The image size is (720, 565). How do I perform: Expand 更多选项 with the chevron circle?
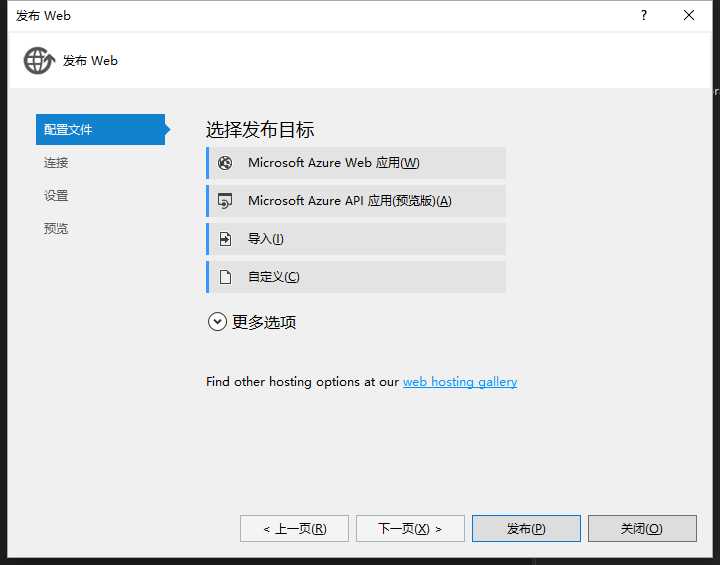pos(217,322)
